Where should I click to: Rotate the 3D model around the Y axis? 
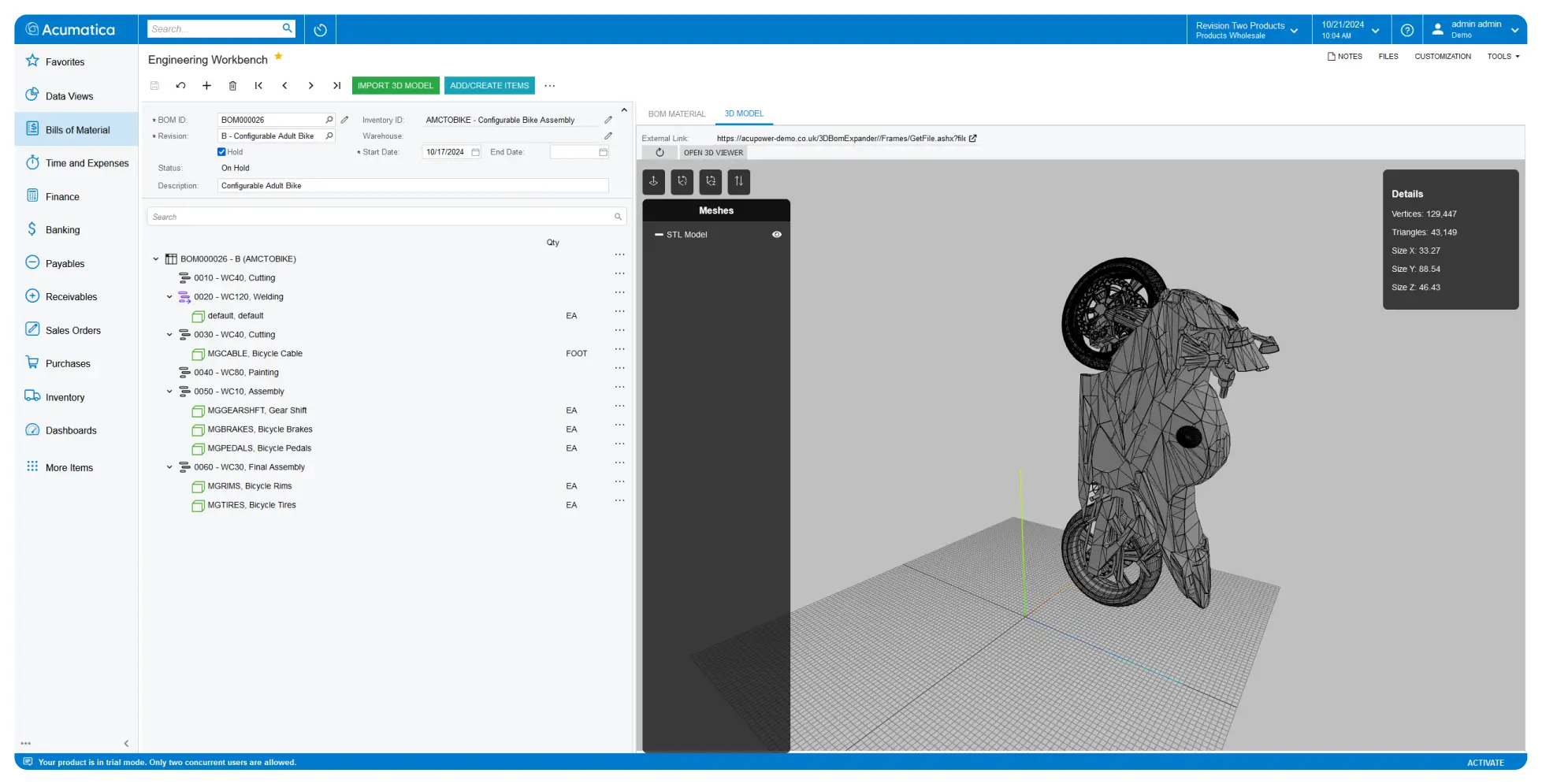click(682, 182)
